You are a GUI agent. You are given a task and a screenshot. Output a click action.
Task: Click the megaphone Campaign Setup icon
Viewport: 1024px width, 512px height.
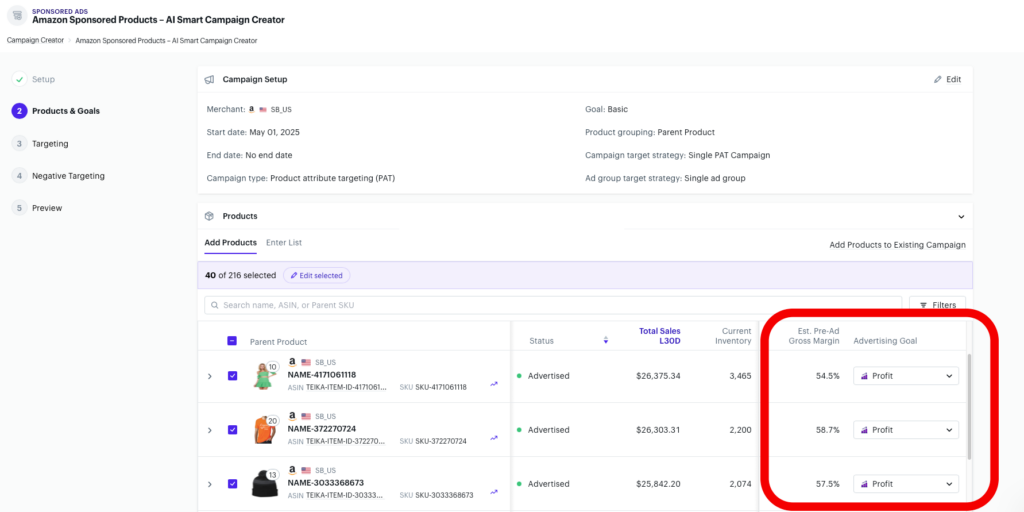point(209,79)
